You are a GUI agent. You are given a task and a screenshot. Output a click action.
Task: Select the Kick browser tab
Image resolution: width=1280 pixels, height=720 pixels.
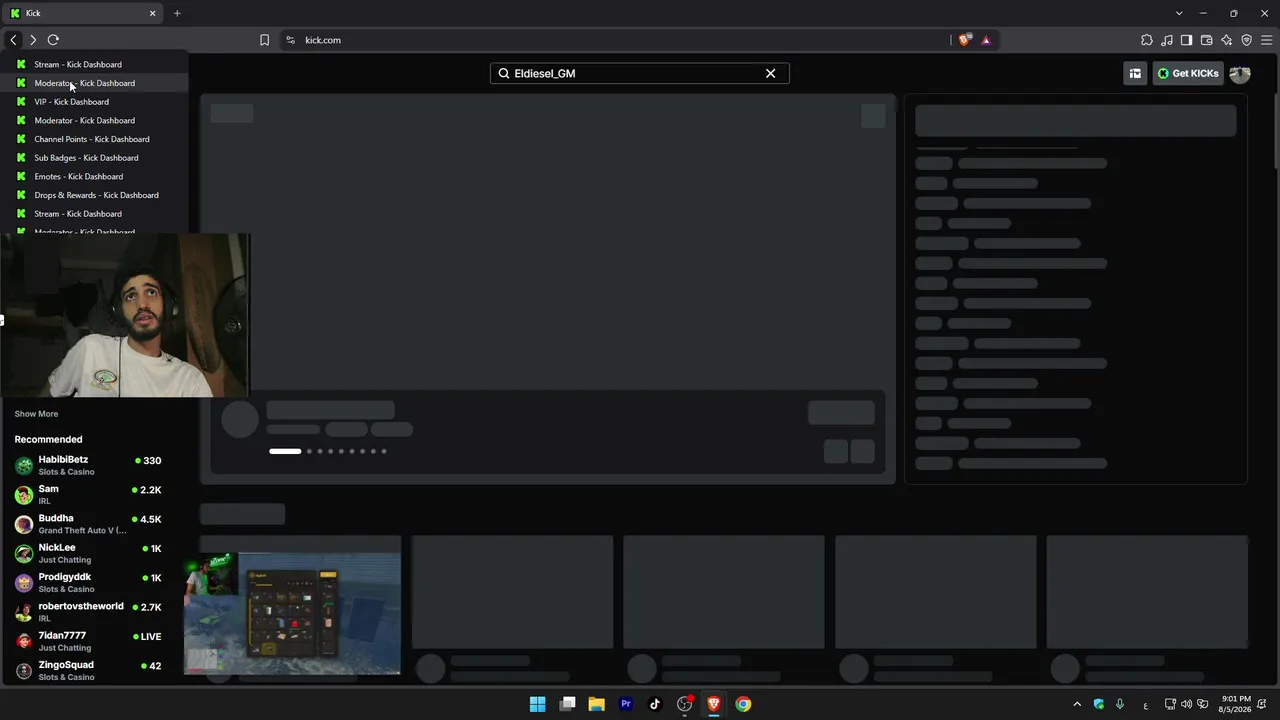(x=84, y=13)
